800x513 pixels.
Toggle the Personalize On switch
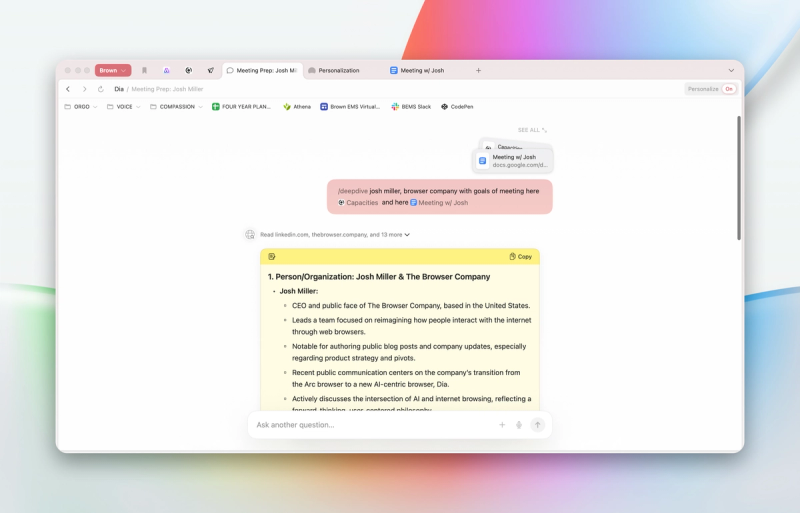730,89
